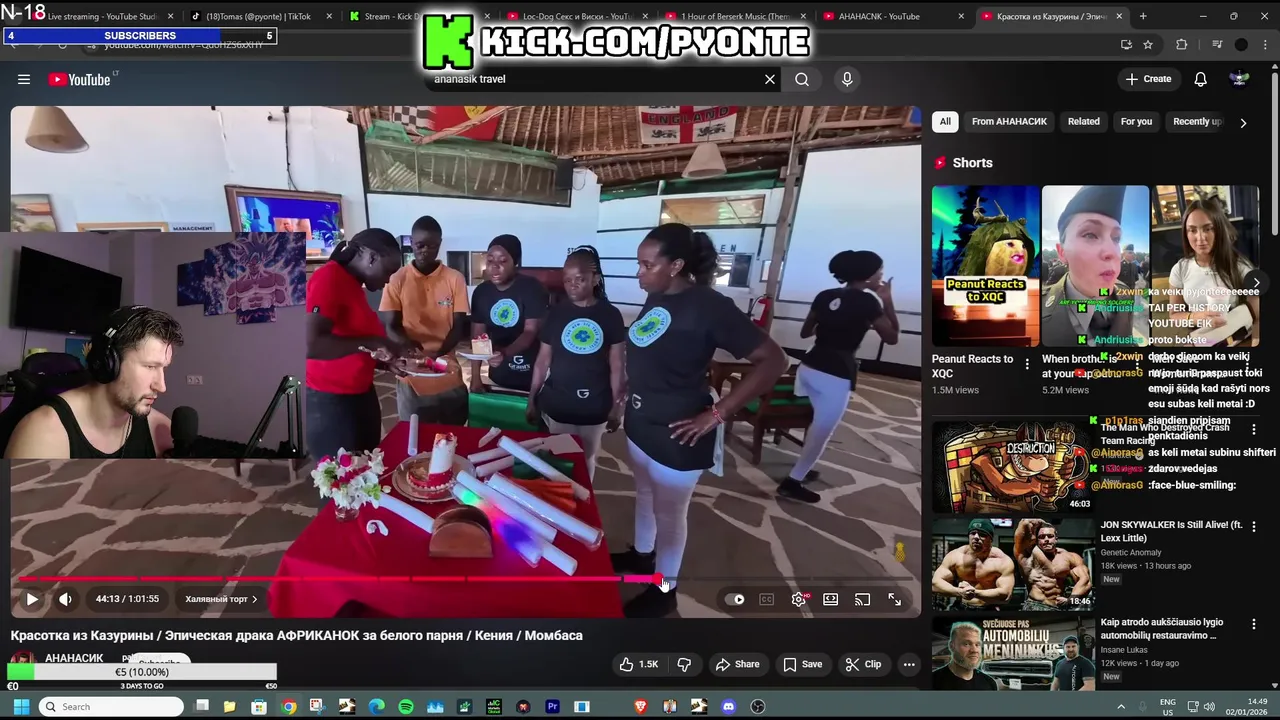Show more filter chips with the arrow
Image resolution: width=1280 pixels, height=720 pixels.
click(x=1243, y=122)
